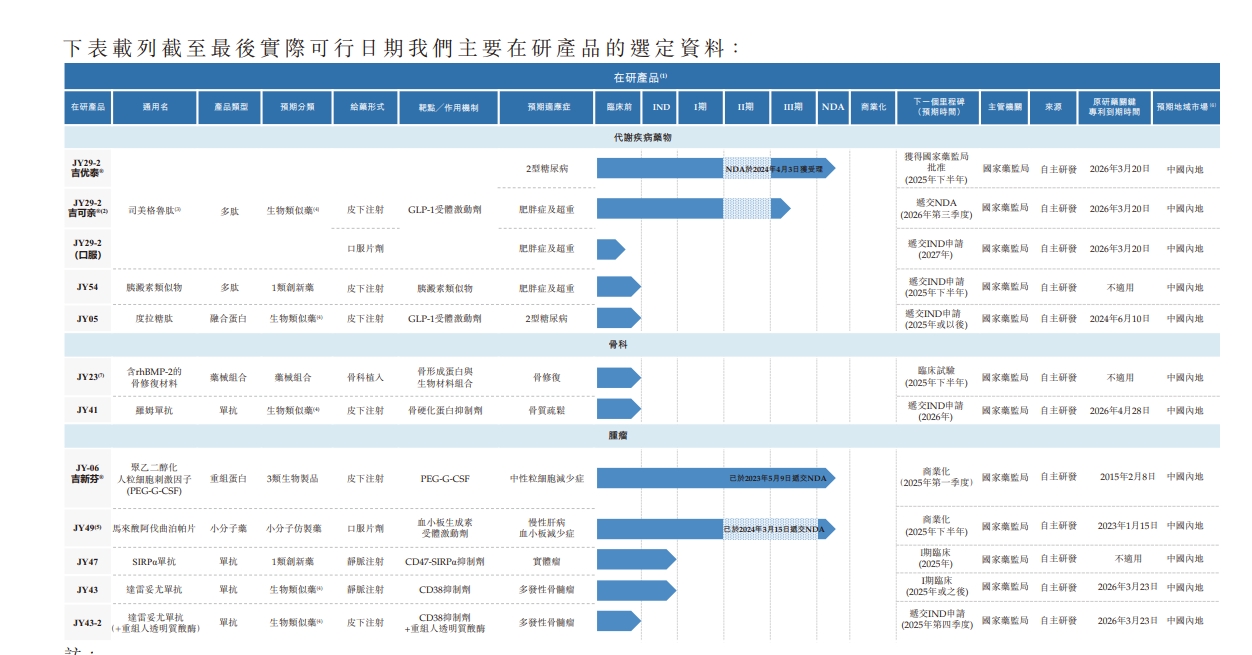This screenshot has width=1252, height=655.
Task: Click the 主管機關 column header
Action: [x=1004, y=107]
